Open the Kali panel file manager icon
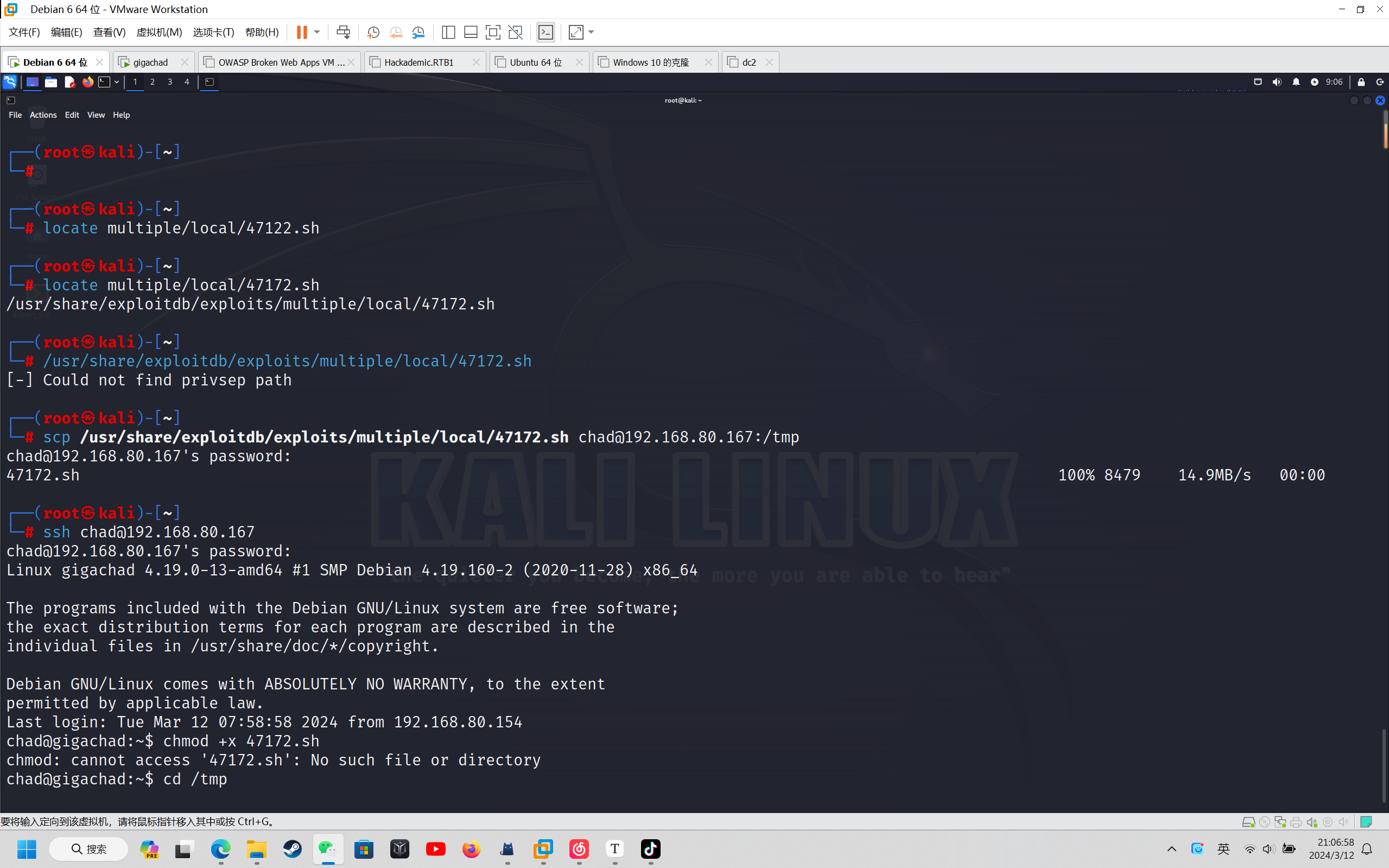 (x=51, y=82)
